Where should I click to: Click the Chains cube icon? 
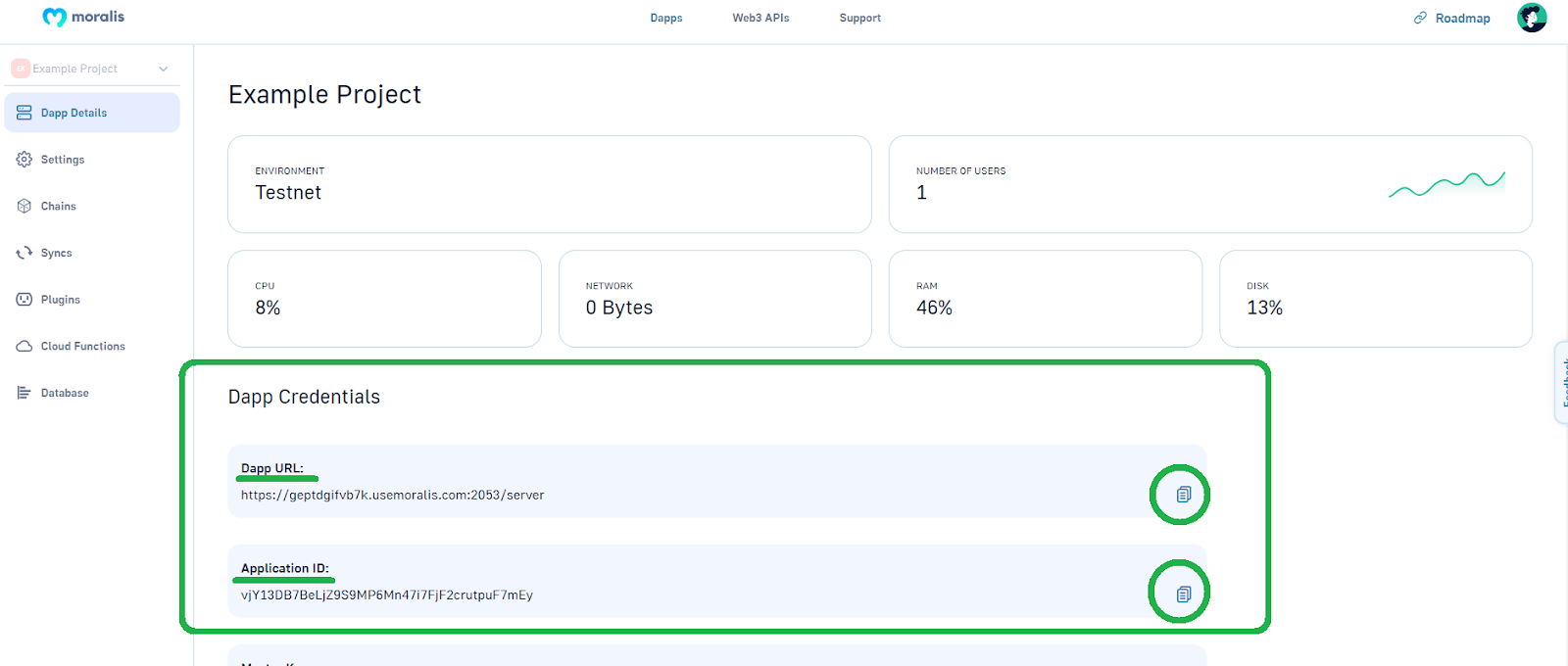point(24,206)
